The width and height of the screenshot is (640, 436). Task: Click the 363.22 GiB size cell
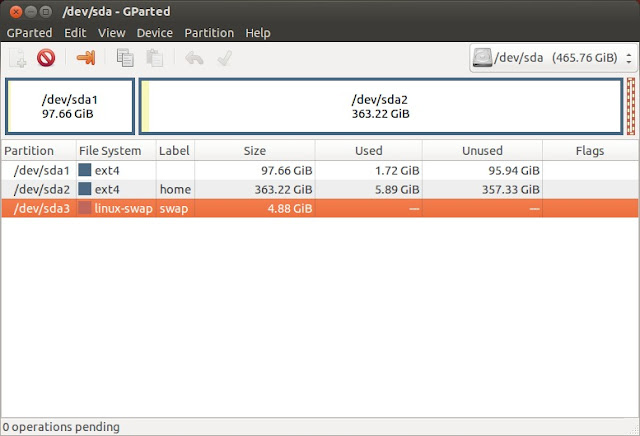tap(255, 189)
